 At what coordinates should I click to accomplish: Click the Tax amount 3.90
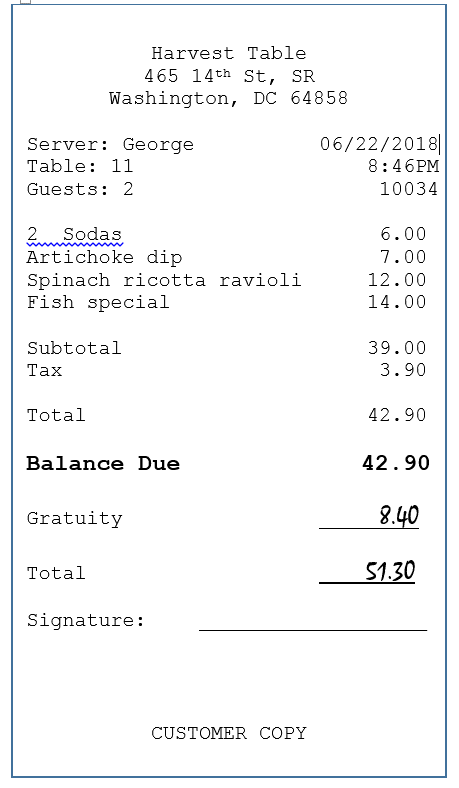pyautogui.click(x=403, y=370)
